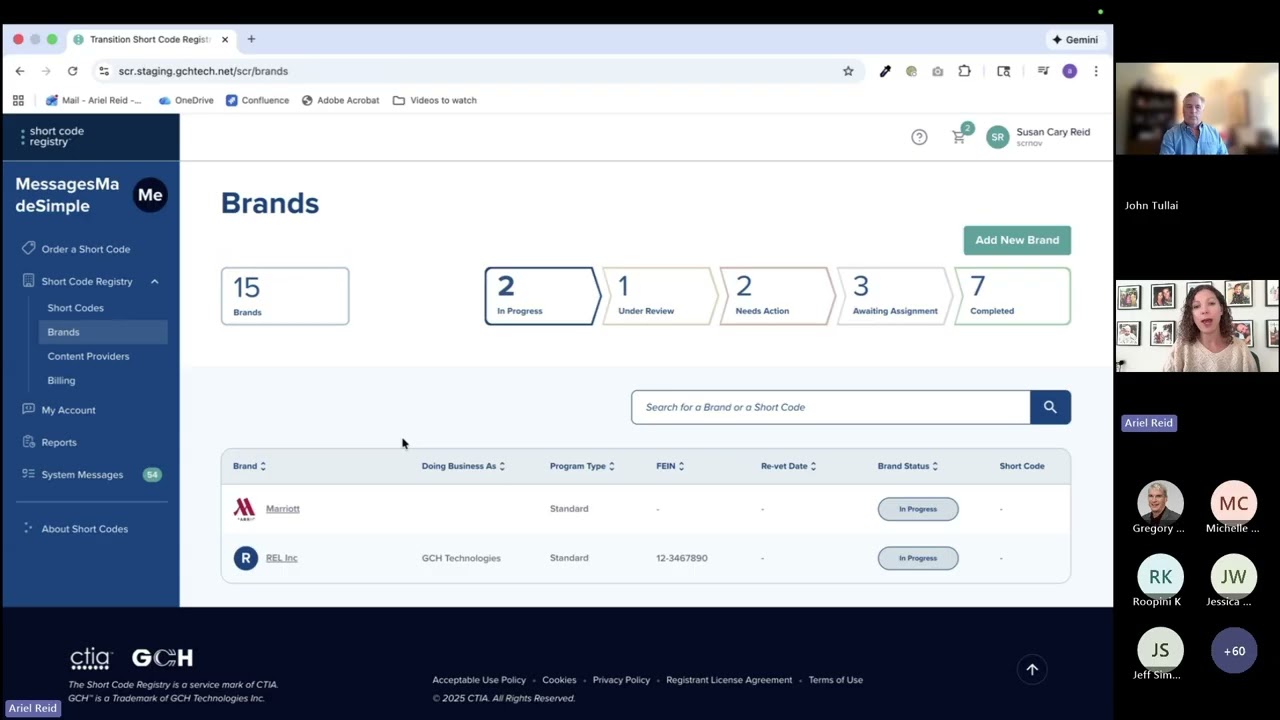This screenshot has height=720, width=1280.
Task: Sort by Re-vet Date column
Action: pyautogui.click(x=788, y=466)
